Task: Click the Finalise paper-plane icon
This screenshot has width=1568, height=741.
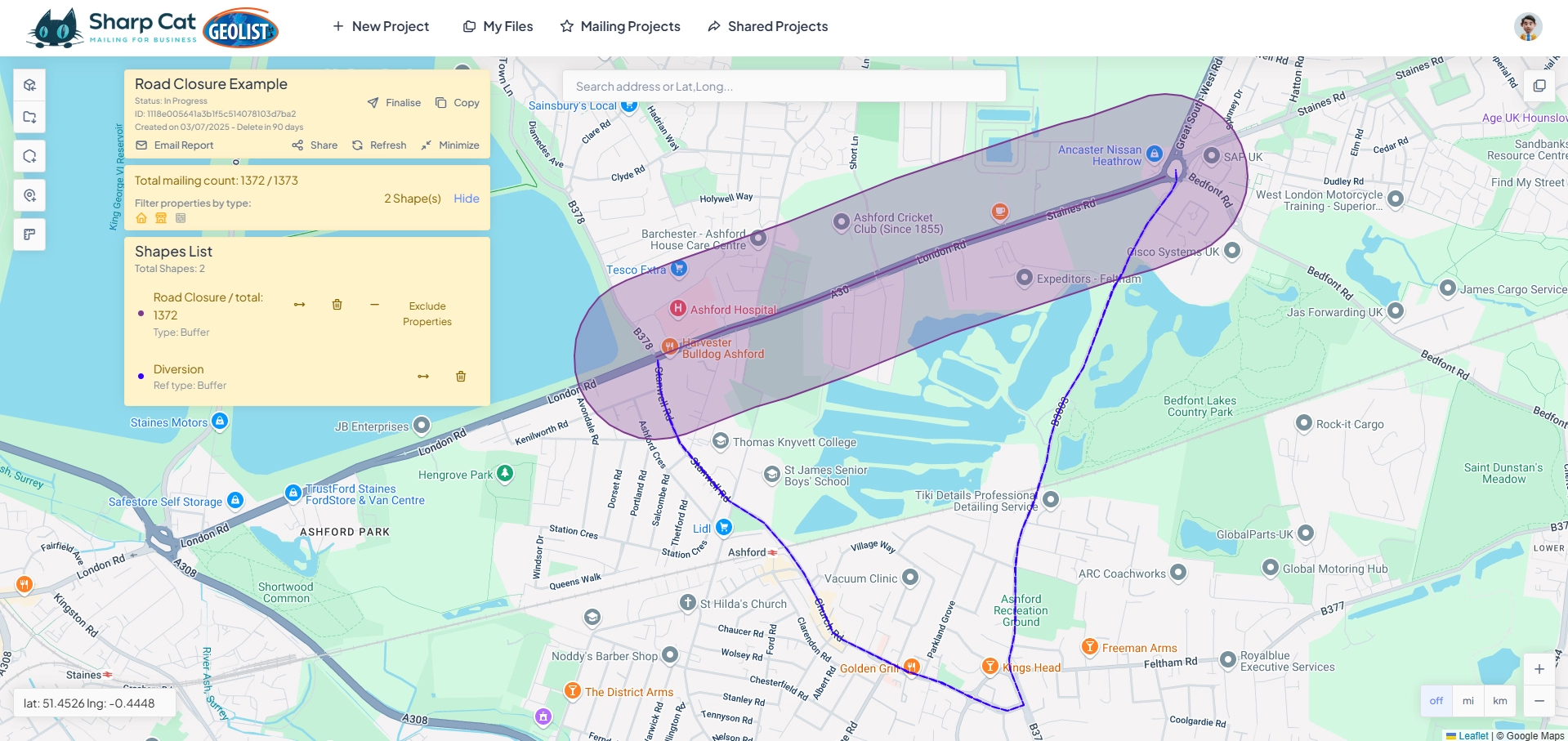Action: [x=373, y=103]
